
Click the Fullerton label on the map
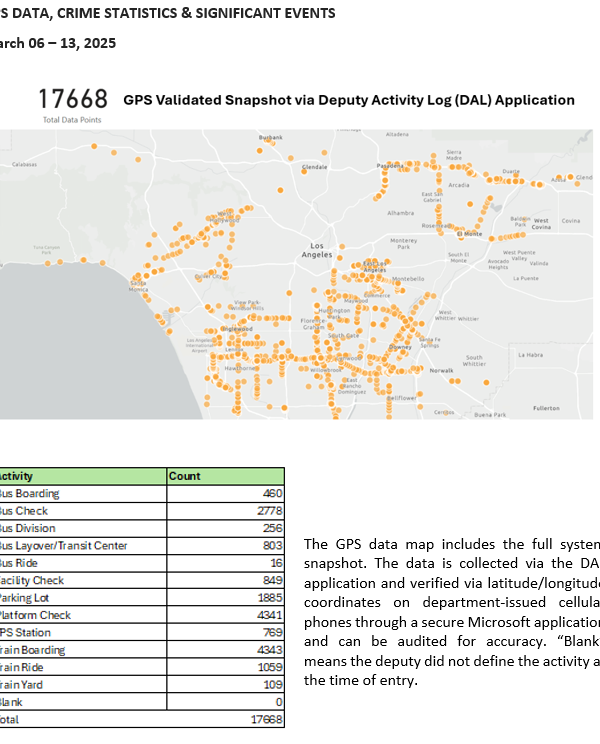(546, 408)
